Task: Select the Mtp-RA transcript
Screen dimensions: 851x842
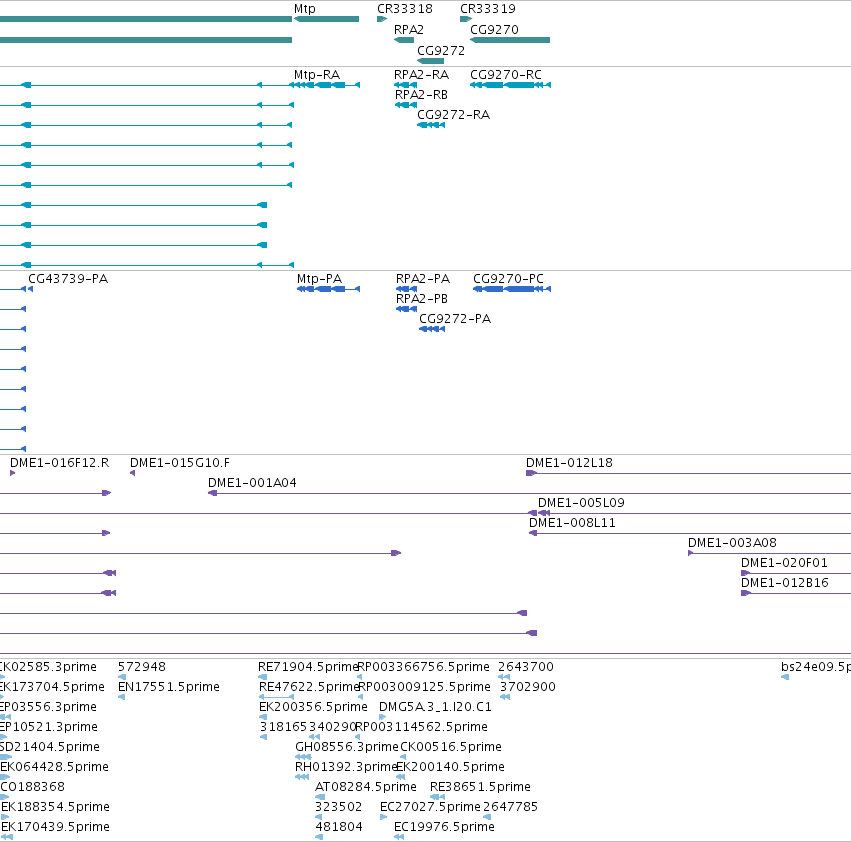Action: pyautogui.click(x=325, y=85)
